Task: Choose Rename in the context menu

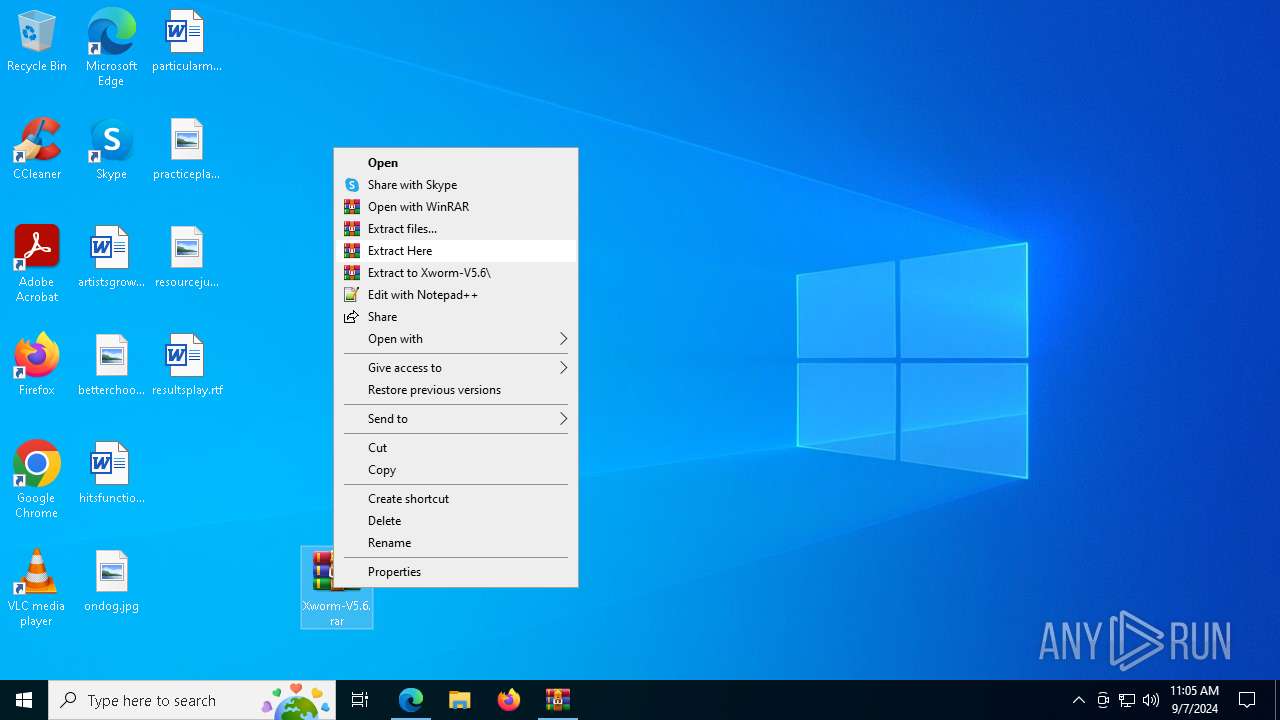Action: (456, 543)
